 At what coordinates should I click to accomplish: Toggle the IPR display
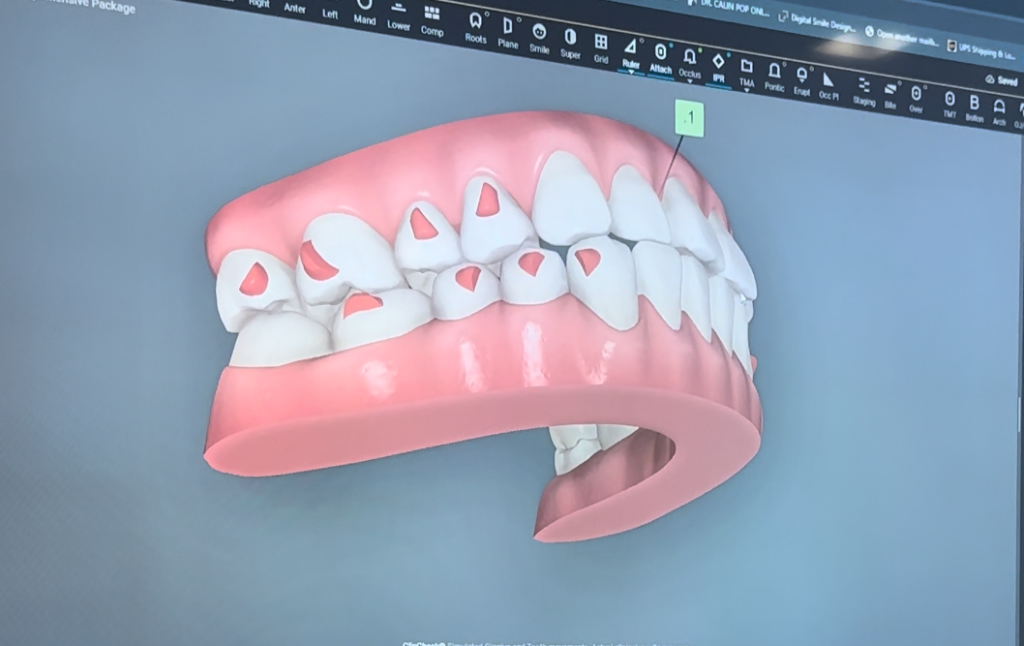(x=718, y=69)
